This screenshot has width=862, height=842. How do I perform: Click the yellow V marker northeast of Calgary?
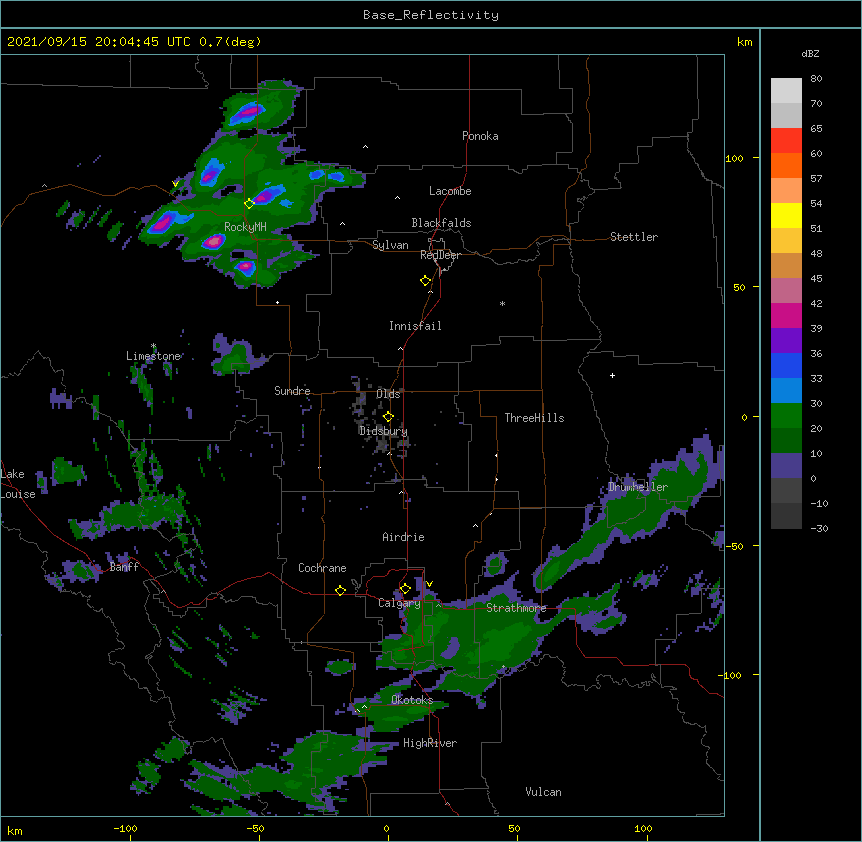(429, 584)
